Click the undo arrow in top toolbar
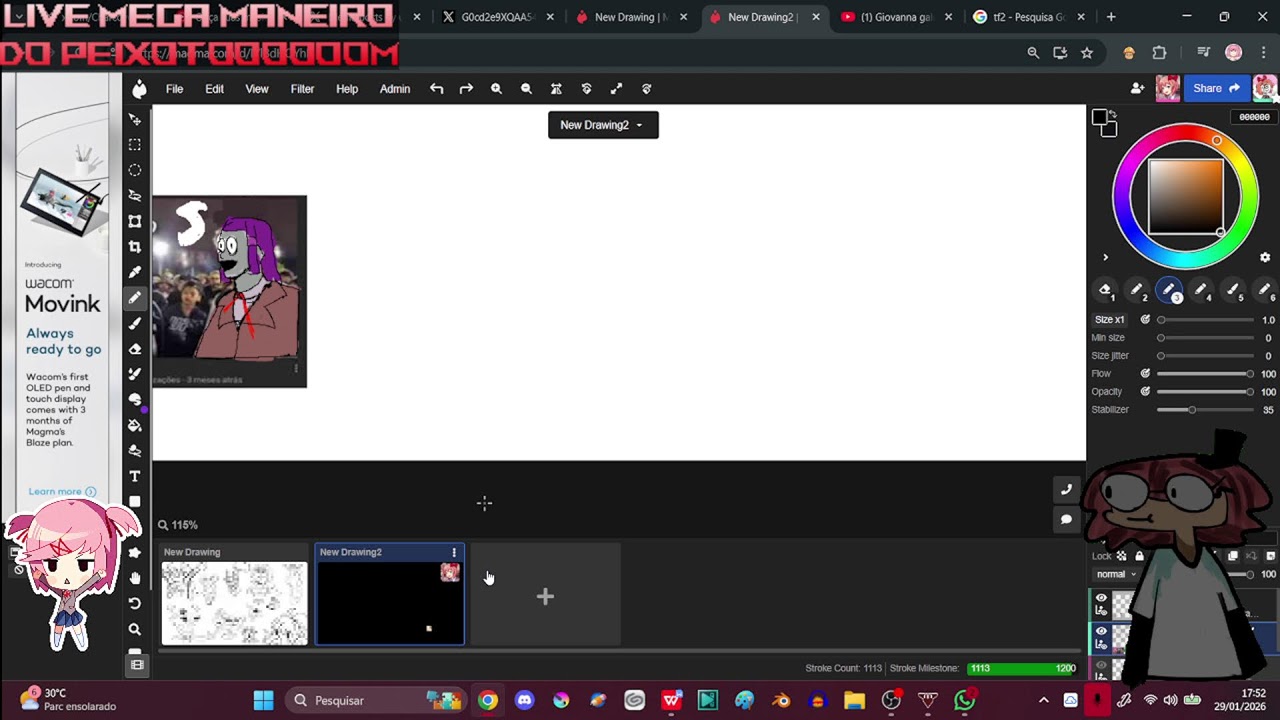The height and width of the screenshot is (720, 1280). click(x=436, y=89)
